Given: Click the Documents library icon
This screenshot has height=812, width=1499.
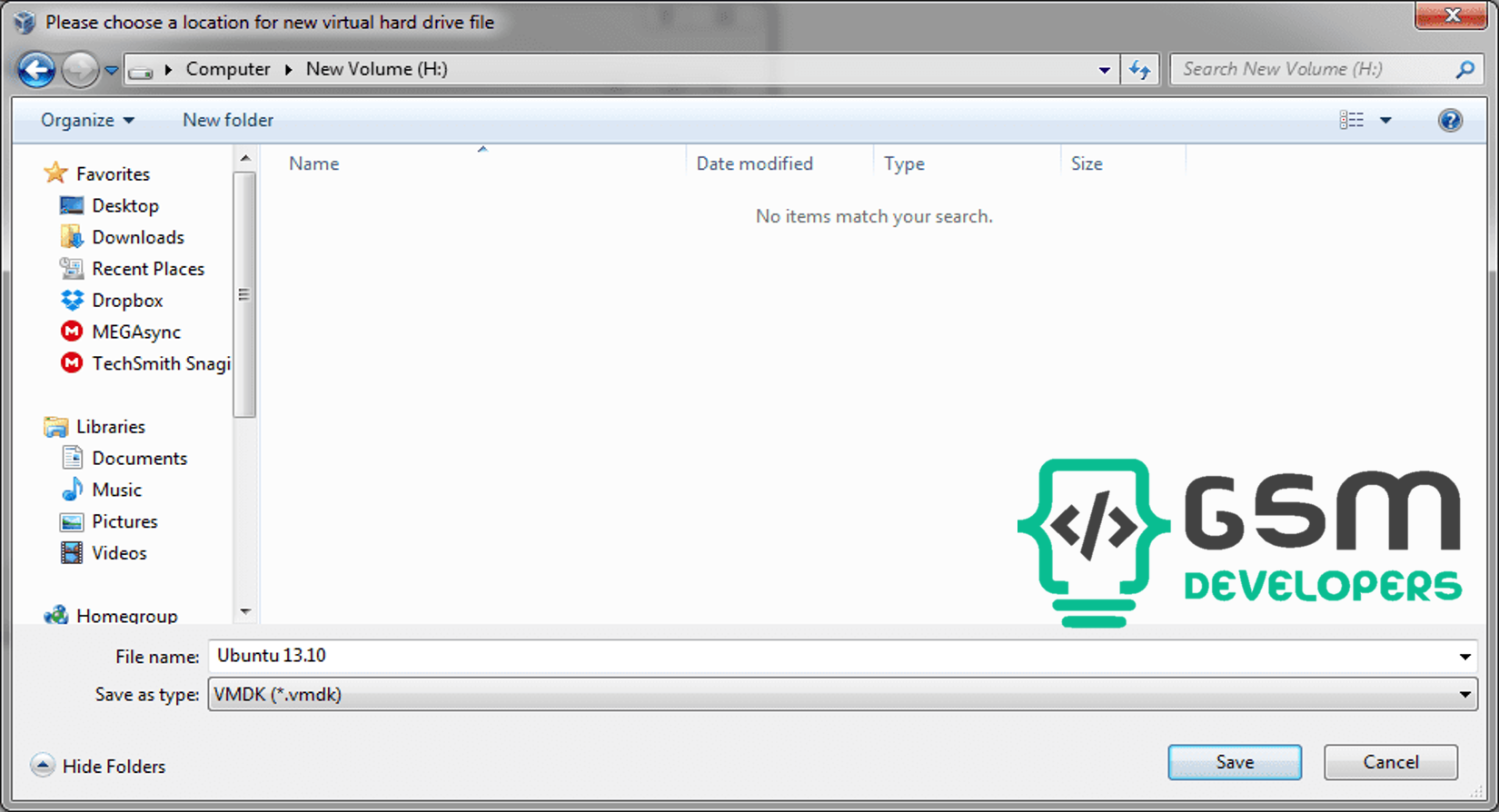Looking at the screenshot, I should click(72, 458).
